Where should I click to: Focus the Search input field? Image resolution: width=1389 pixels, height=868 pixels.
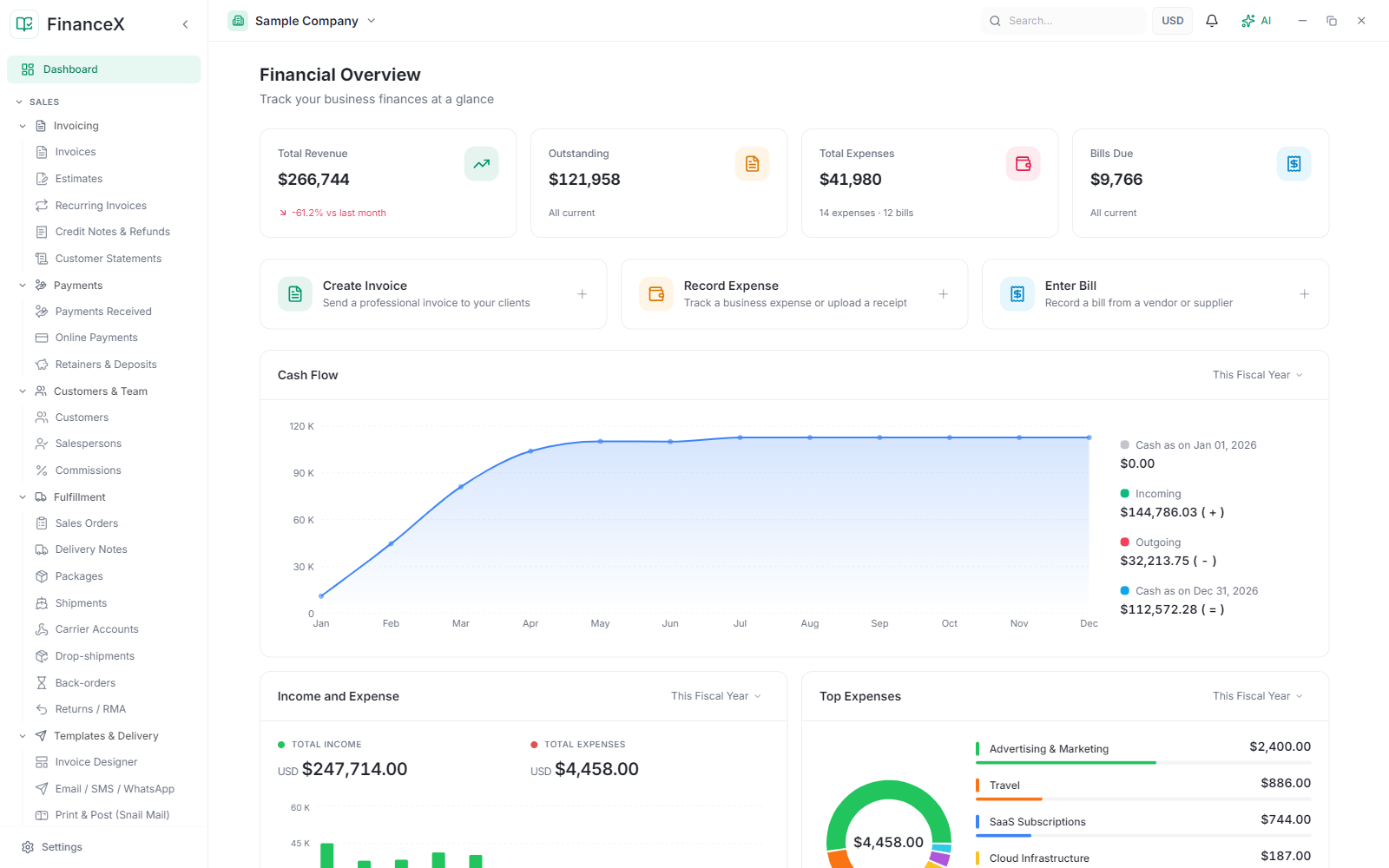pyautogui.click(x=1063, y=21)
